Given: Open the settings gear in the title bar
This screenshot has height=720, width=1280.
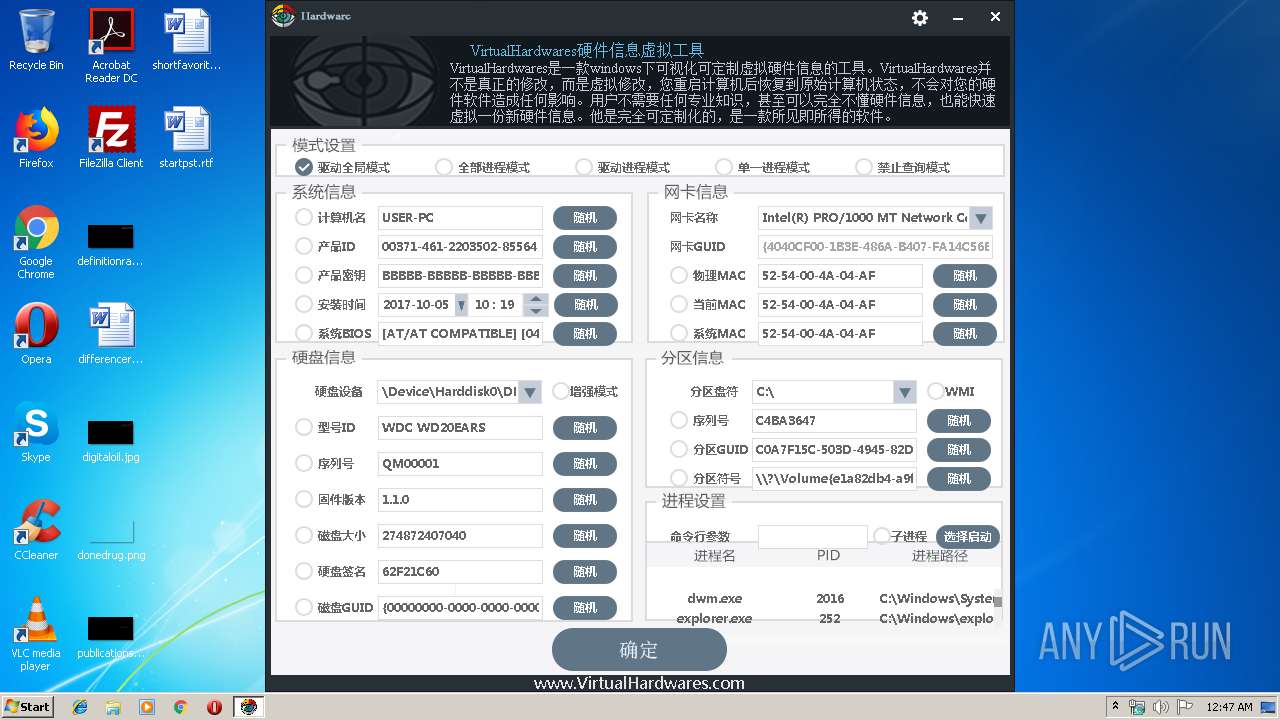Looking at the screenshot, I should pyautogui.click(x=920, y=17).
